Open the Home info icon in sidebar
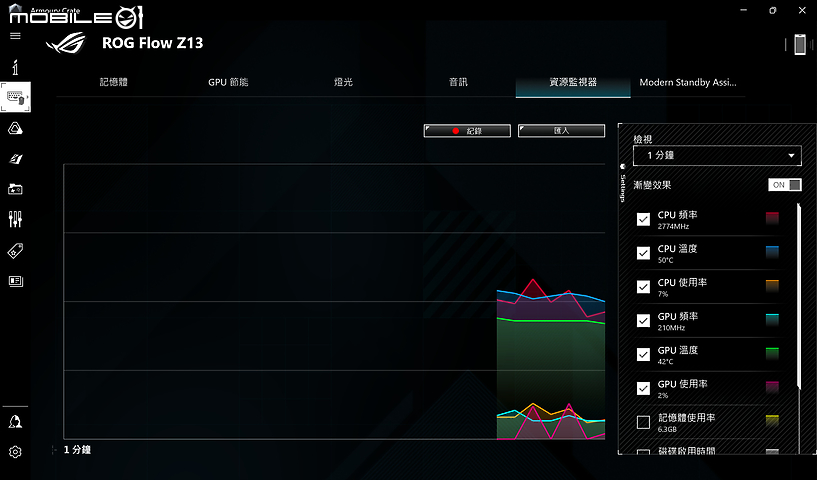This screenshot has width=817, height=480. click(x=16, y=67)
